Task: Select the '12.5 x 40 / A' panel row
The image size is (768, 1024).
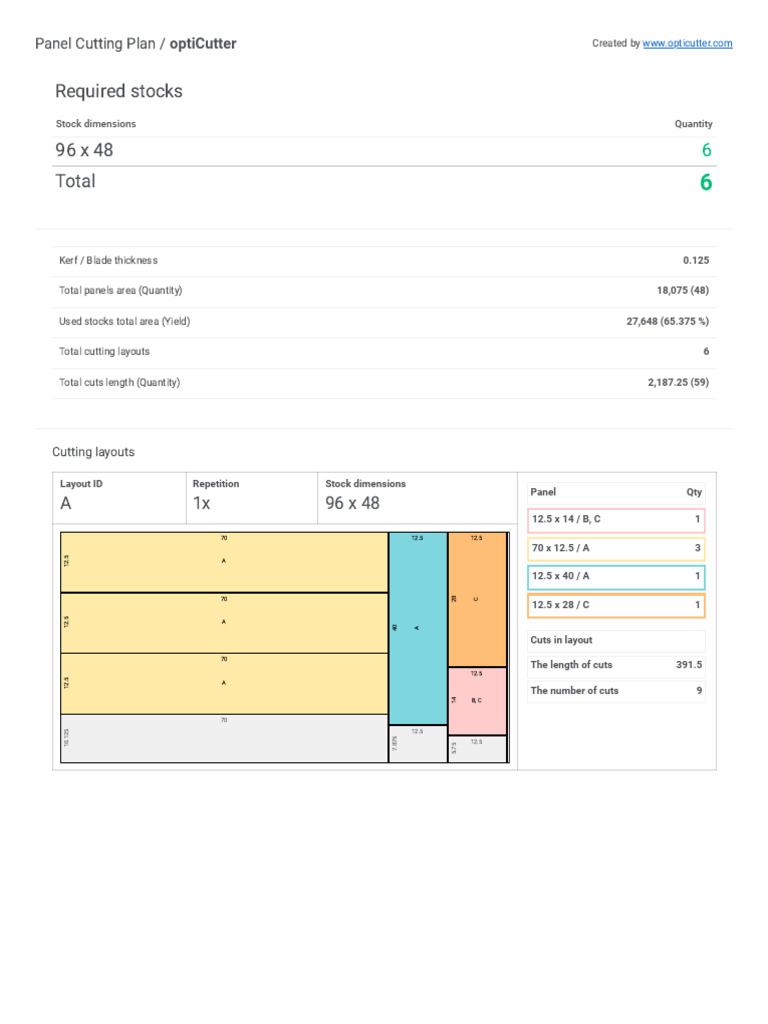Action: pos(616,577)
